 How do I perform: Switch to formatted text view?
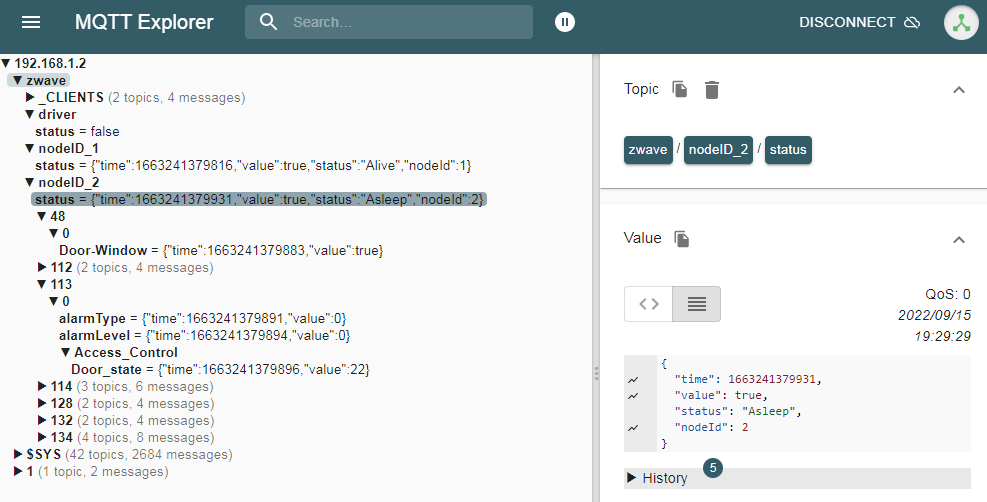click(697, 304)
